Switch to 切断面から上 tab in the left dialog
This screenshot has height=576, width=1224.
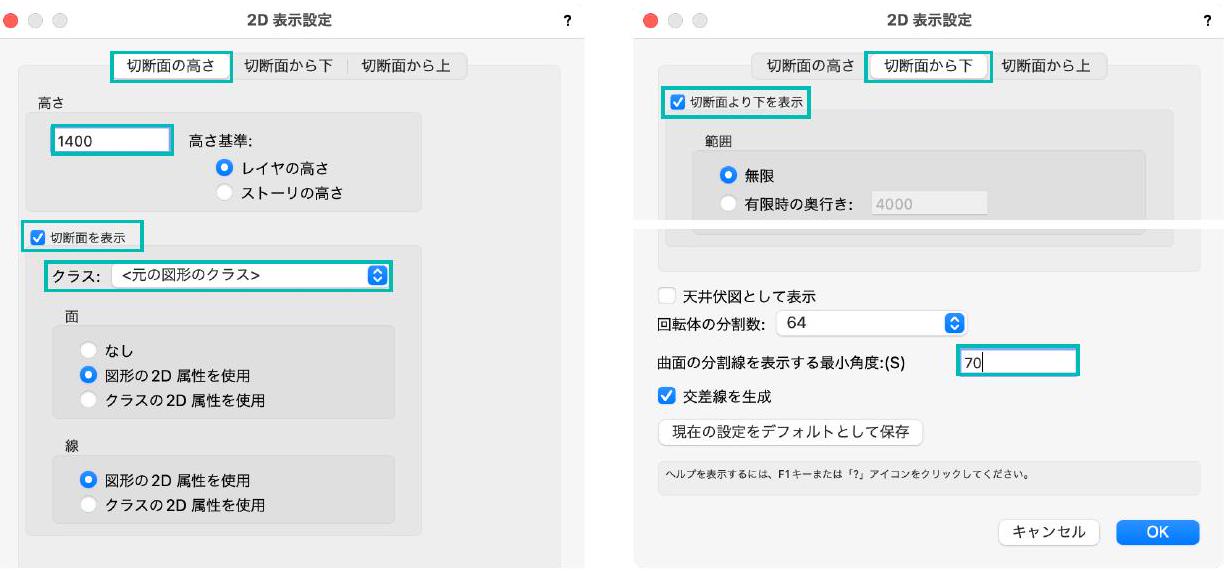click(x=406, y=66)
